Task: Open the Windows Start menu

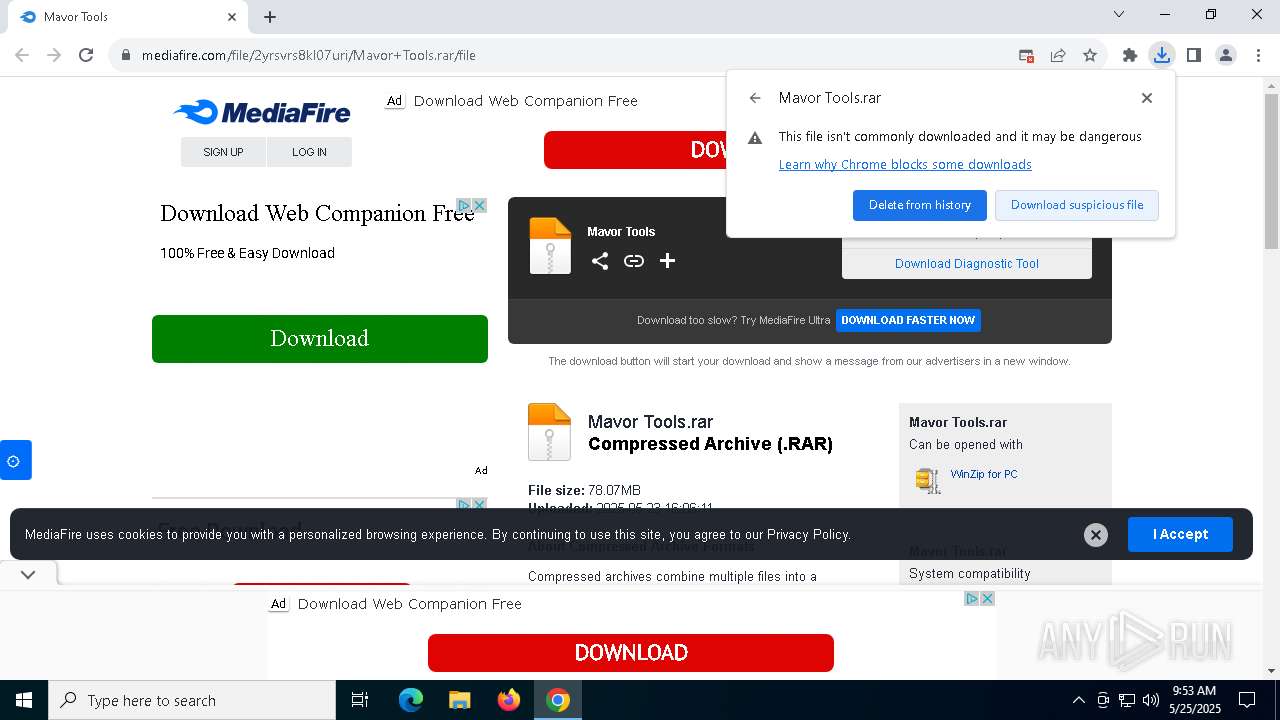Action: point(24,700)
